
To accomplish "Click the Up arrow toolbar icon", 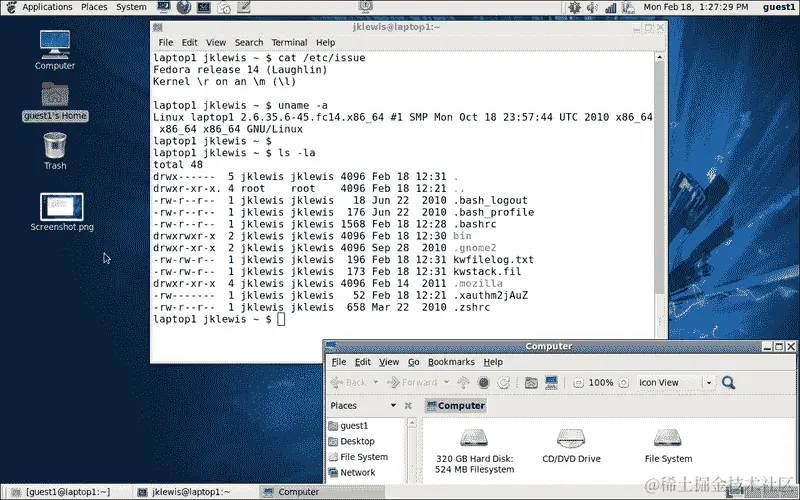I will (463, 382).
